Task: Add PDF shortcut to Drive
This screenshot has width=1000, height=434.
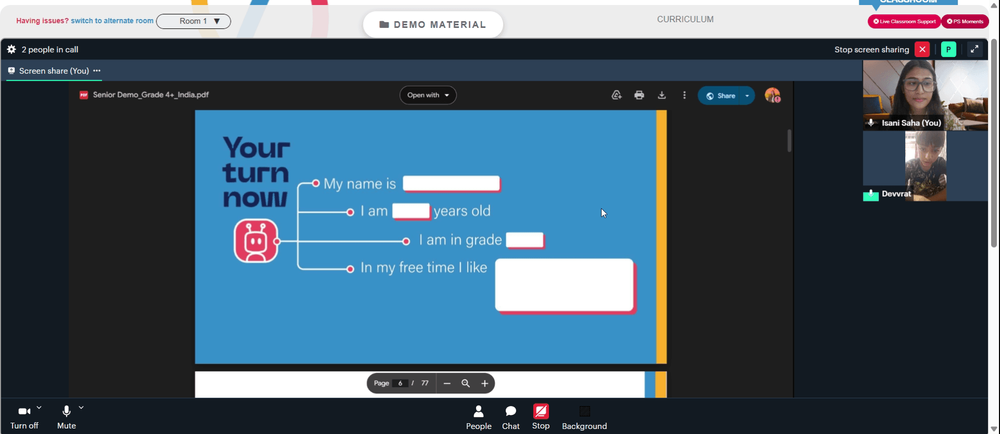Action: (x=616, y=95)
